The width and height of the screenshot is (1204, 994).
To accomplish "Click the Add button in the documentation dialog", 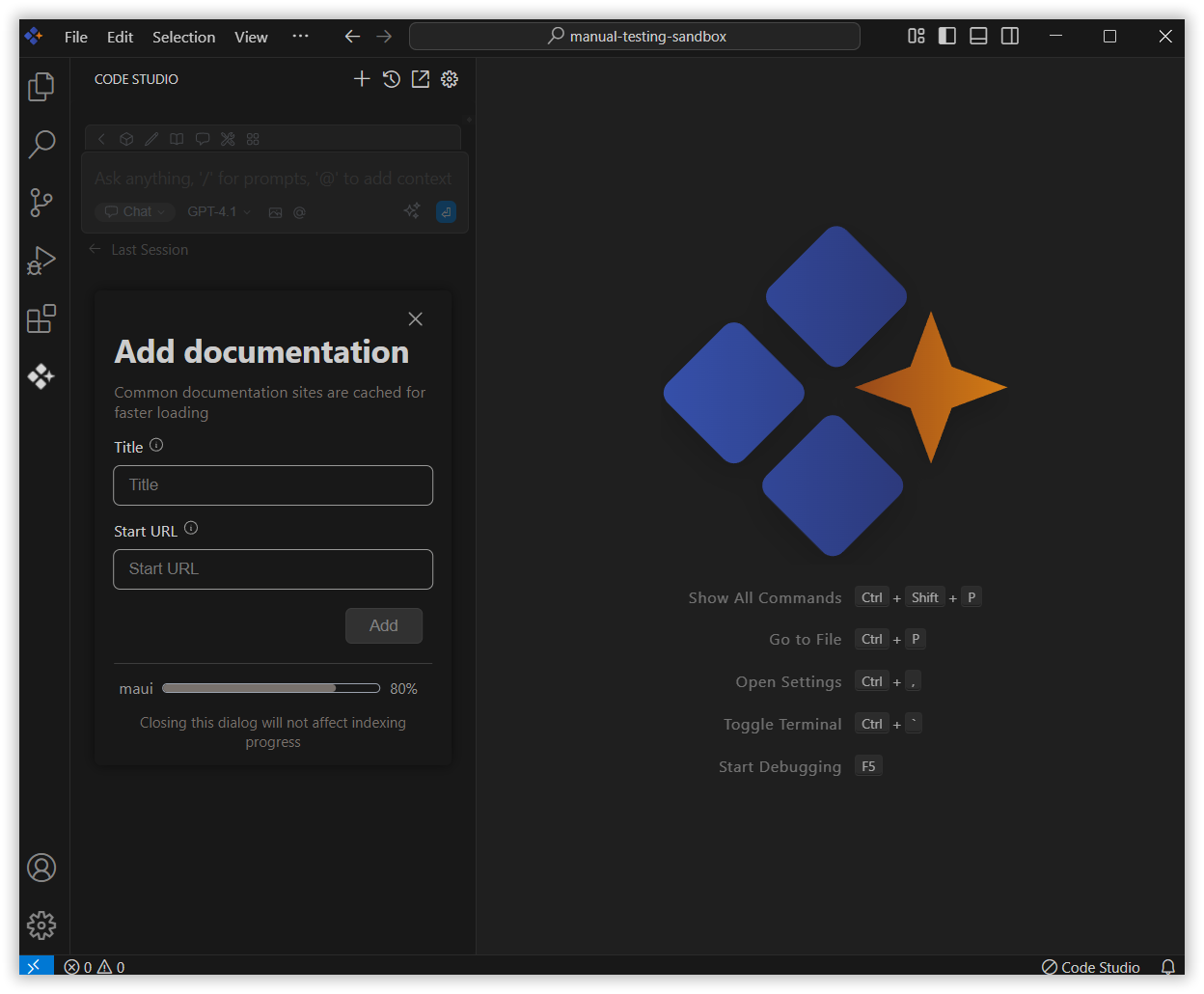I will click(384, 625).
